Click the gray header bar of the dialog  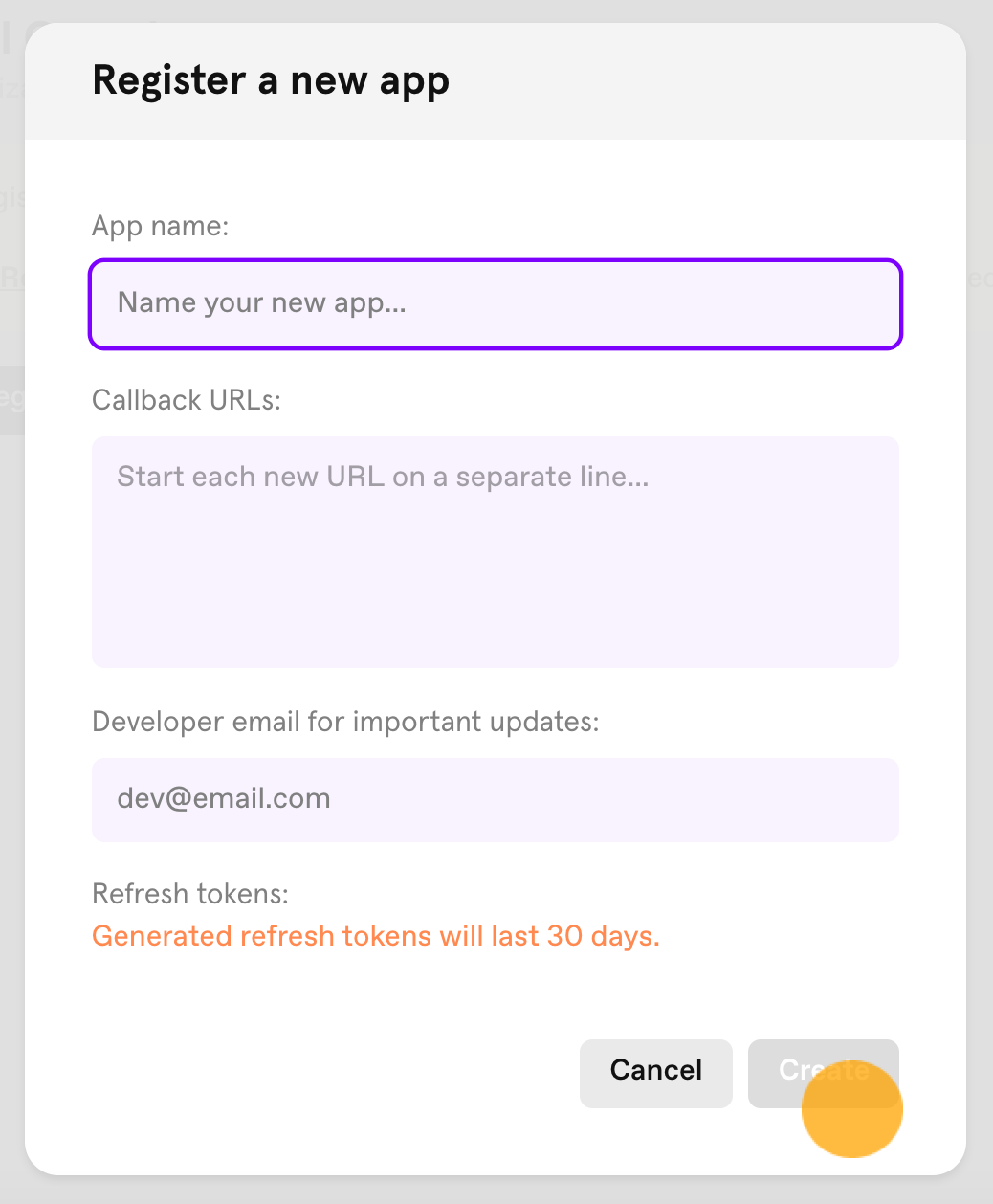[x=496, y=81]
